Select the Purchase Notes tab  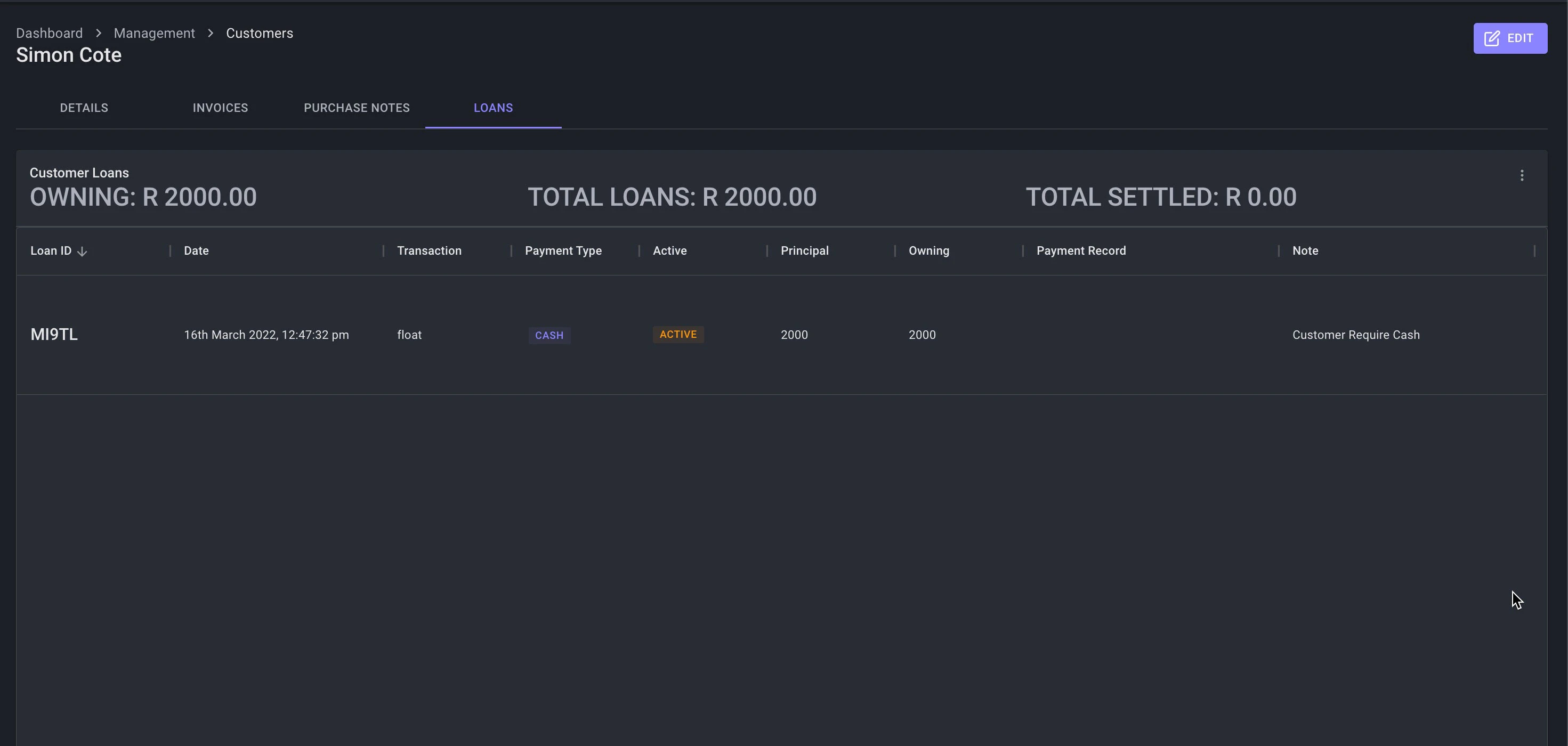coord(357,108)
